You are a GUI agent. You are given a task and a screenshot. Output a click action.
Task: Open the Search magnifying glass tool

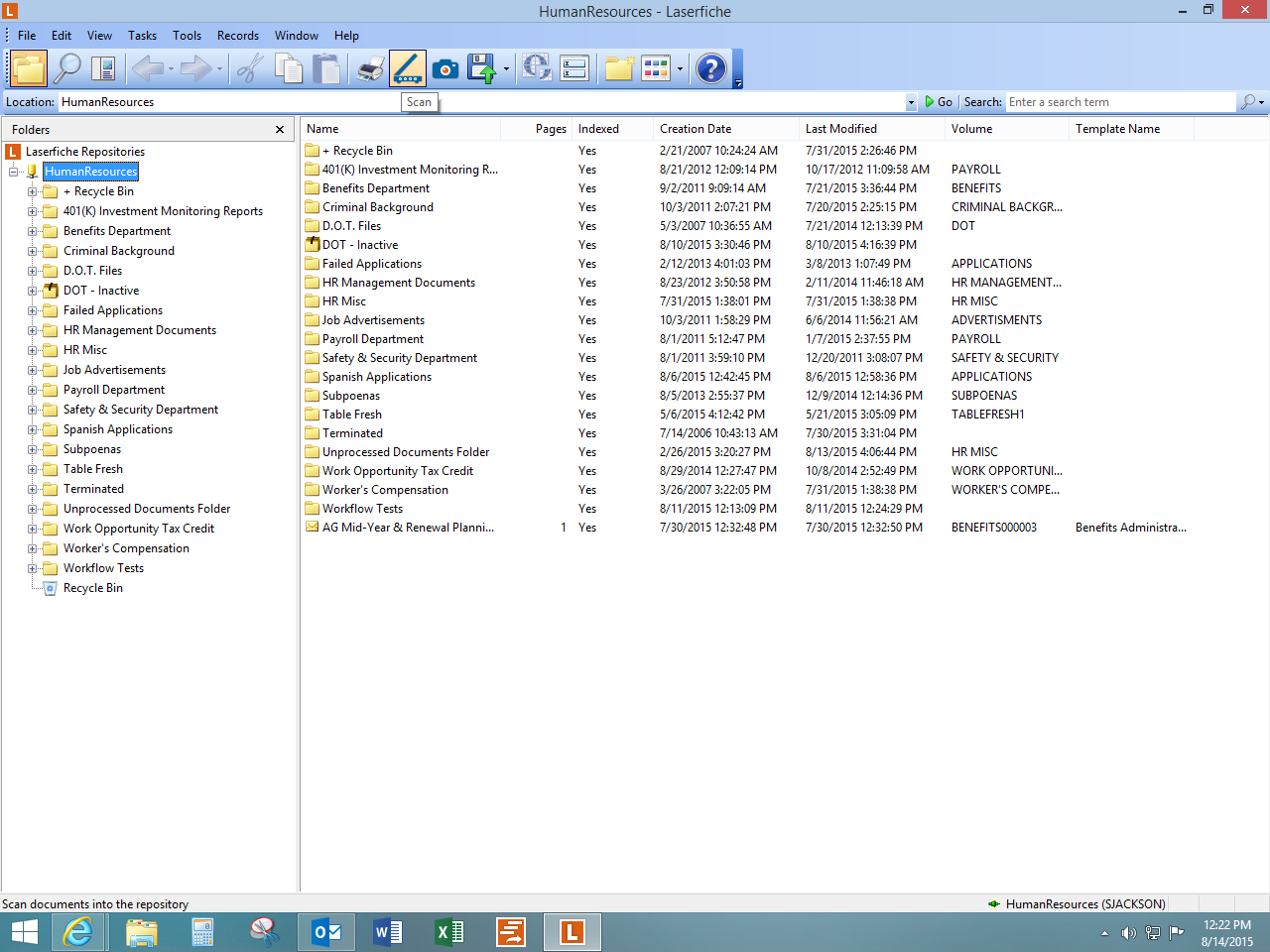coord(66,68)
